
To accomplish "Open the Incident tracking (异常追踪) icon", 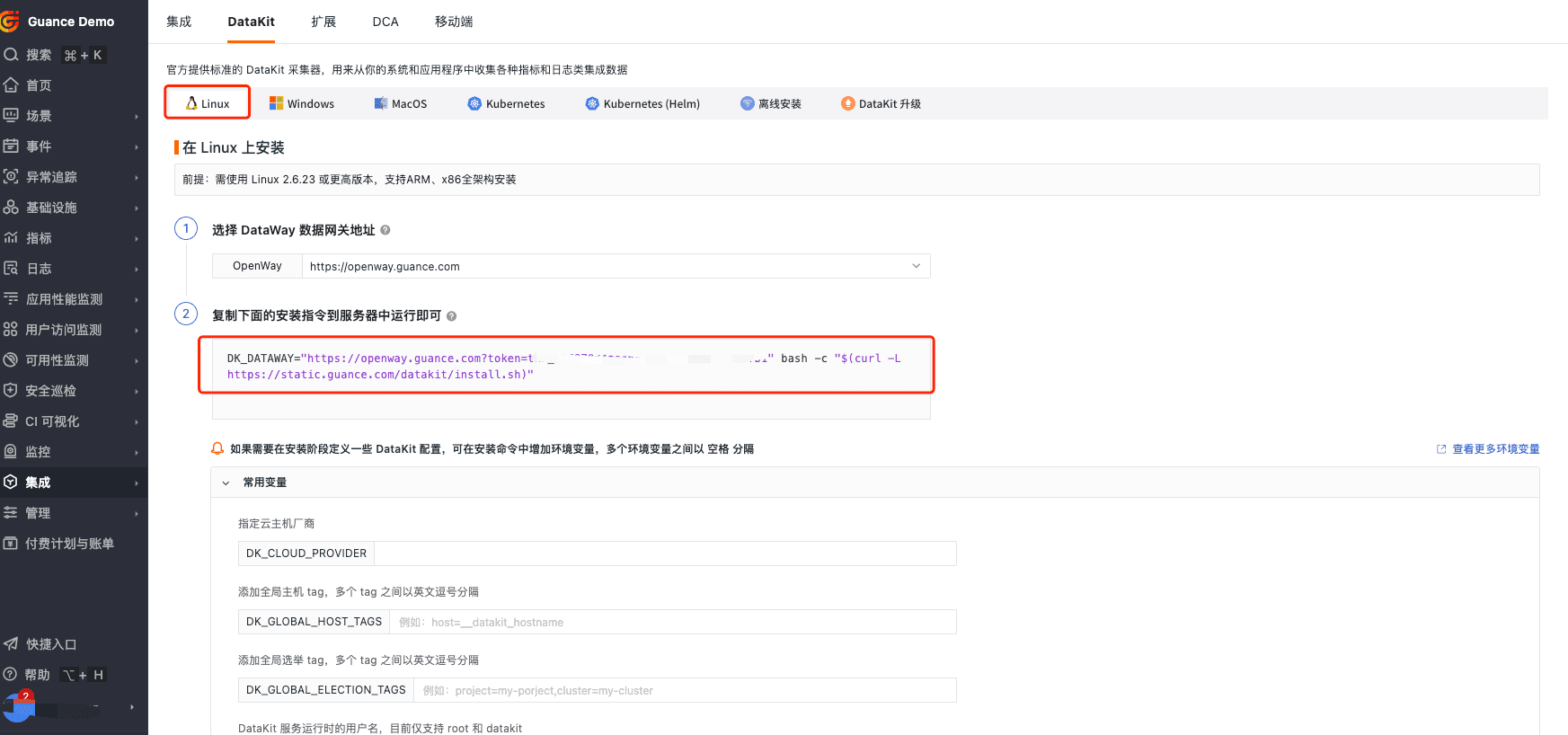I will click(11, 177).
